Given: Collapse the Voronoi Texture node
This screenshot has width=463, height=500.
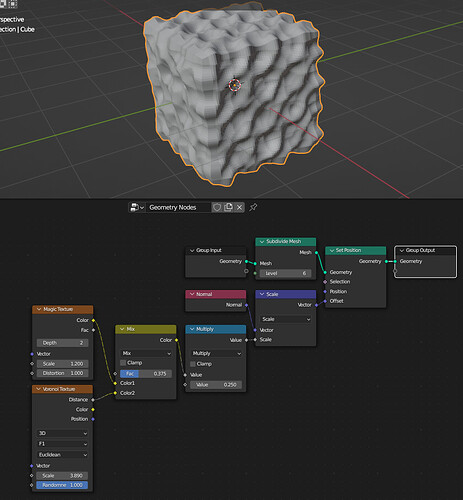Looking at the screenshot, I should (39, 389).
